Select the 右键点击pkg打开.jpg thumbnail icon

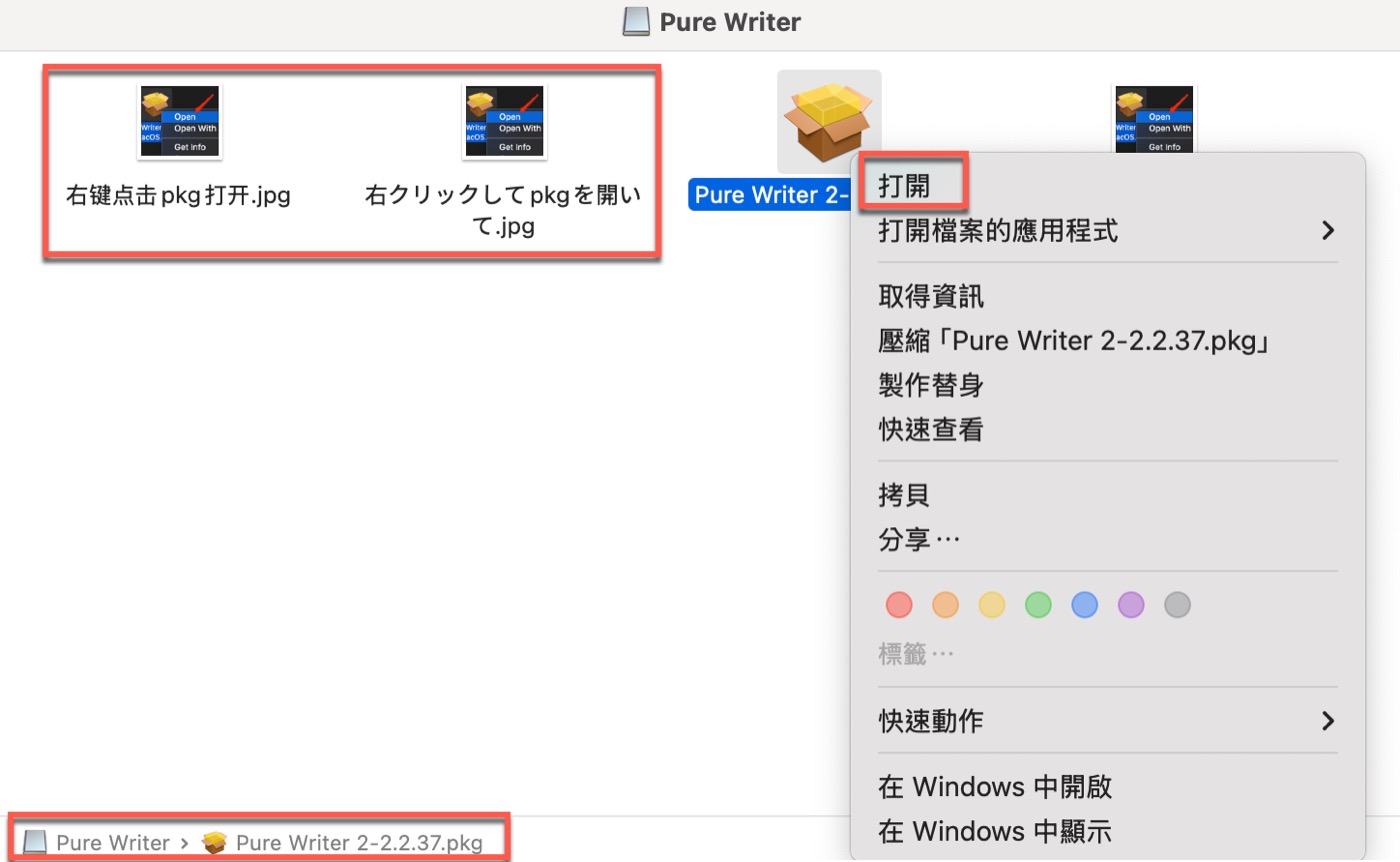[178, 120]
